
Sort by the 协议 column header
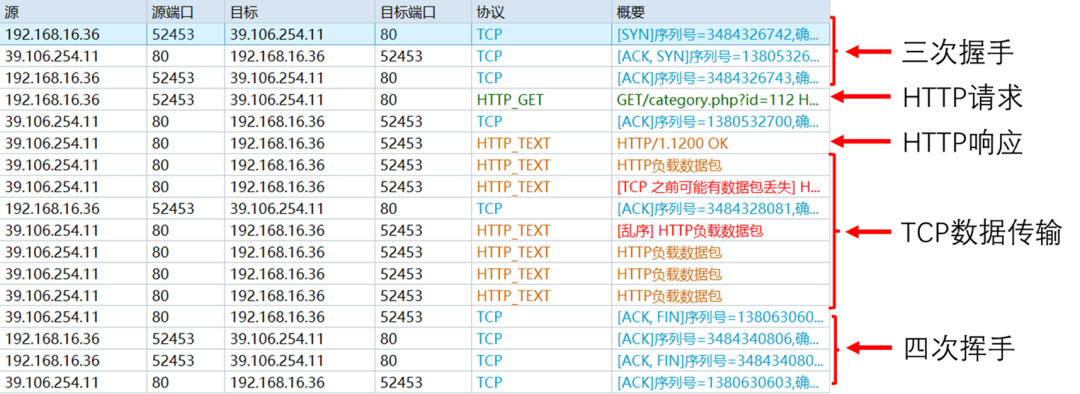pyautogui.click(x=541, y=12)
